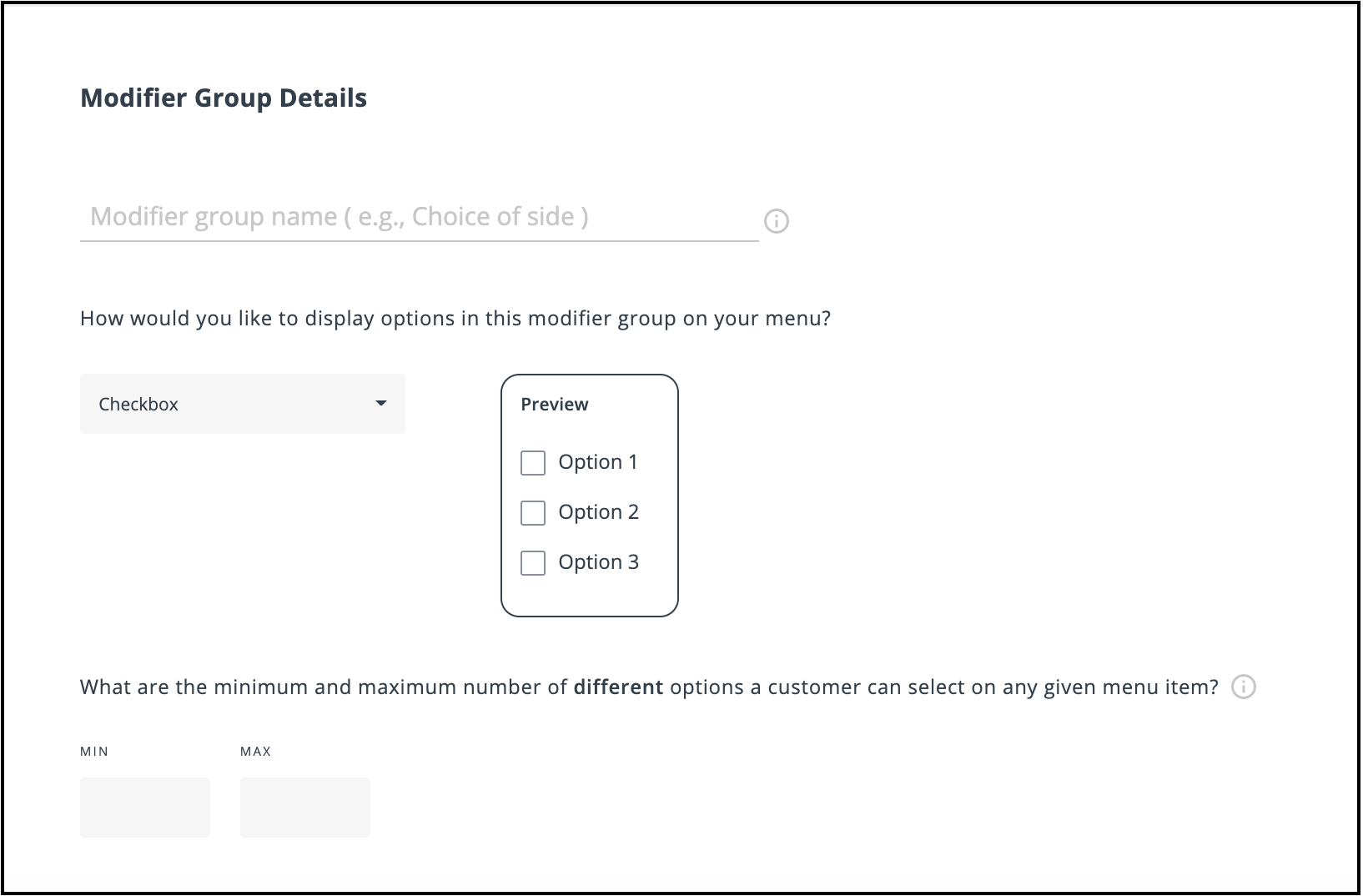Click the MIN label above the field
The height and width of the screenshot is (896, 1363).
point(94,752)
